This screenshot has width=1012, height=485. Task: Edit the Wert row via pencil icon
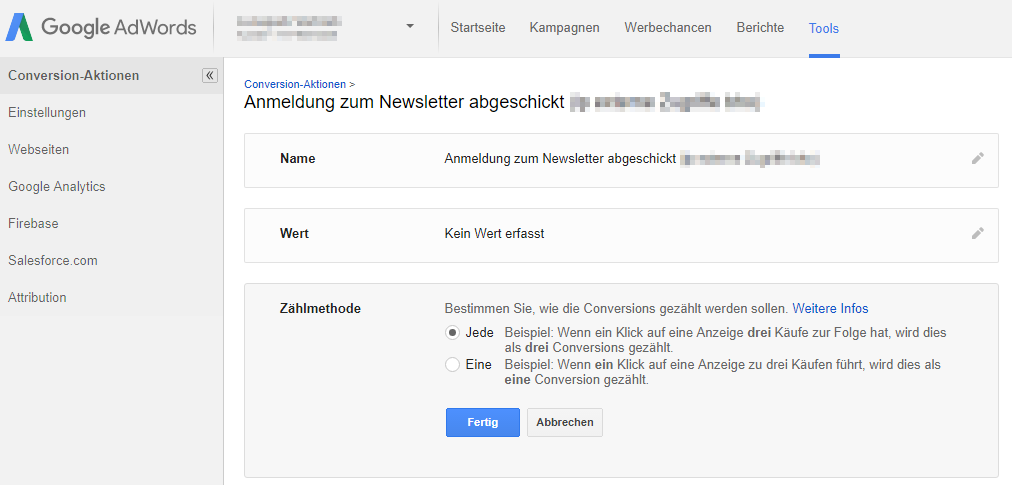(x=978, y=233)
